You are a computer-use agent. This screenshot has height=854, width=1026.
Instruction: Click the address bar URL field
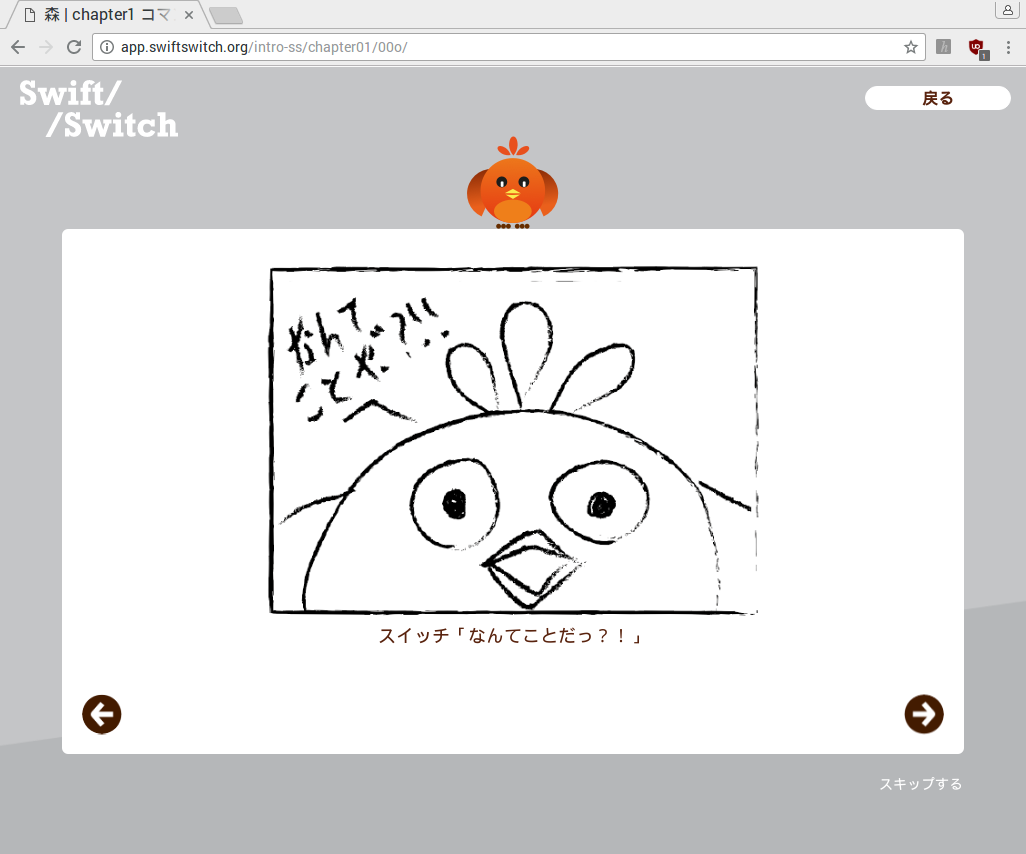pos(500,47)
